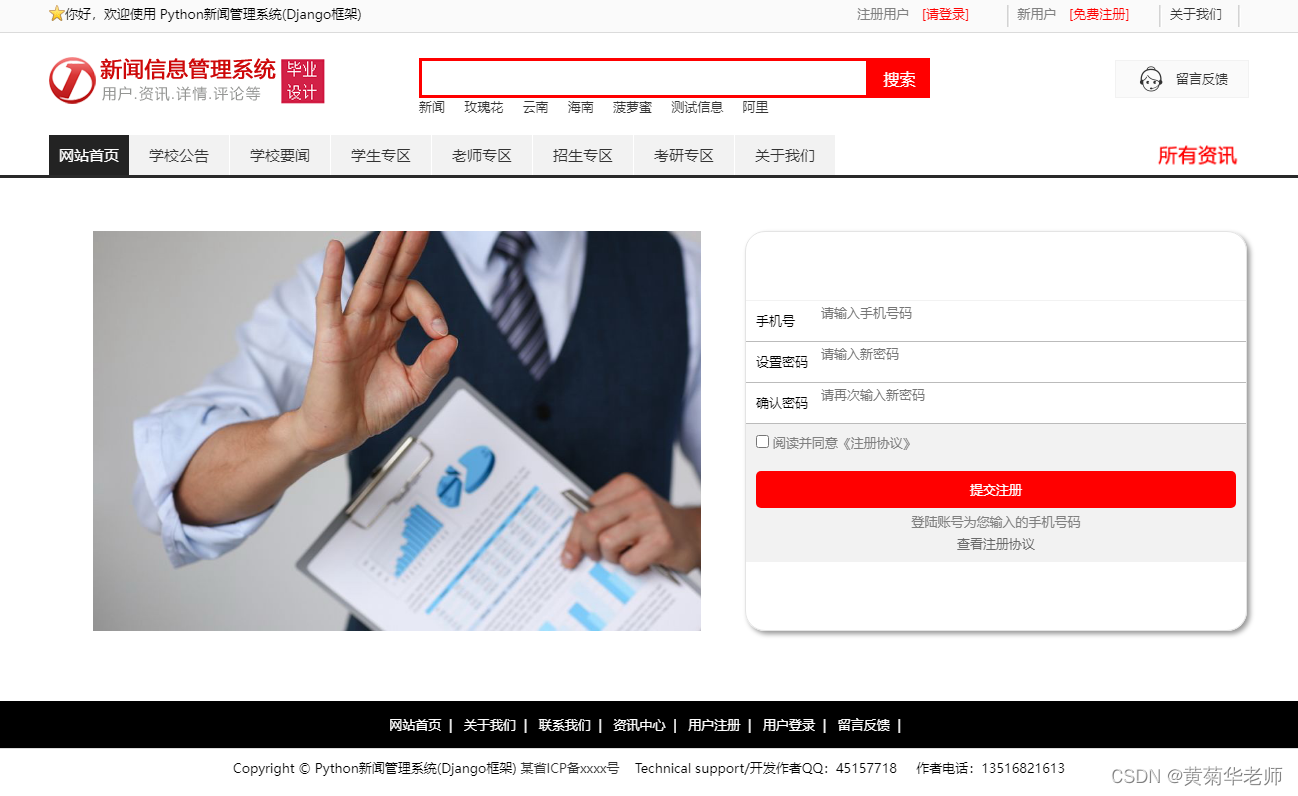Select the 阿里 search keyword

click(755, 107)
